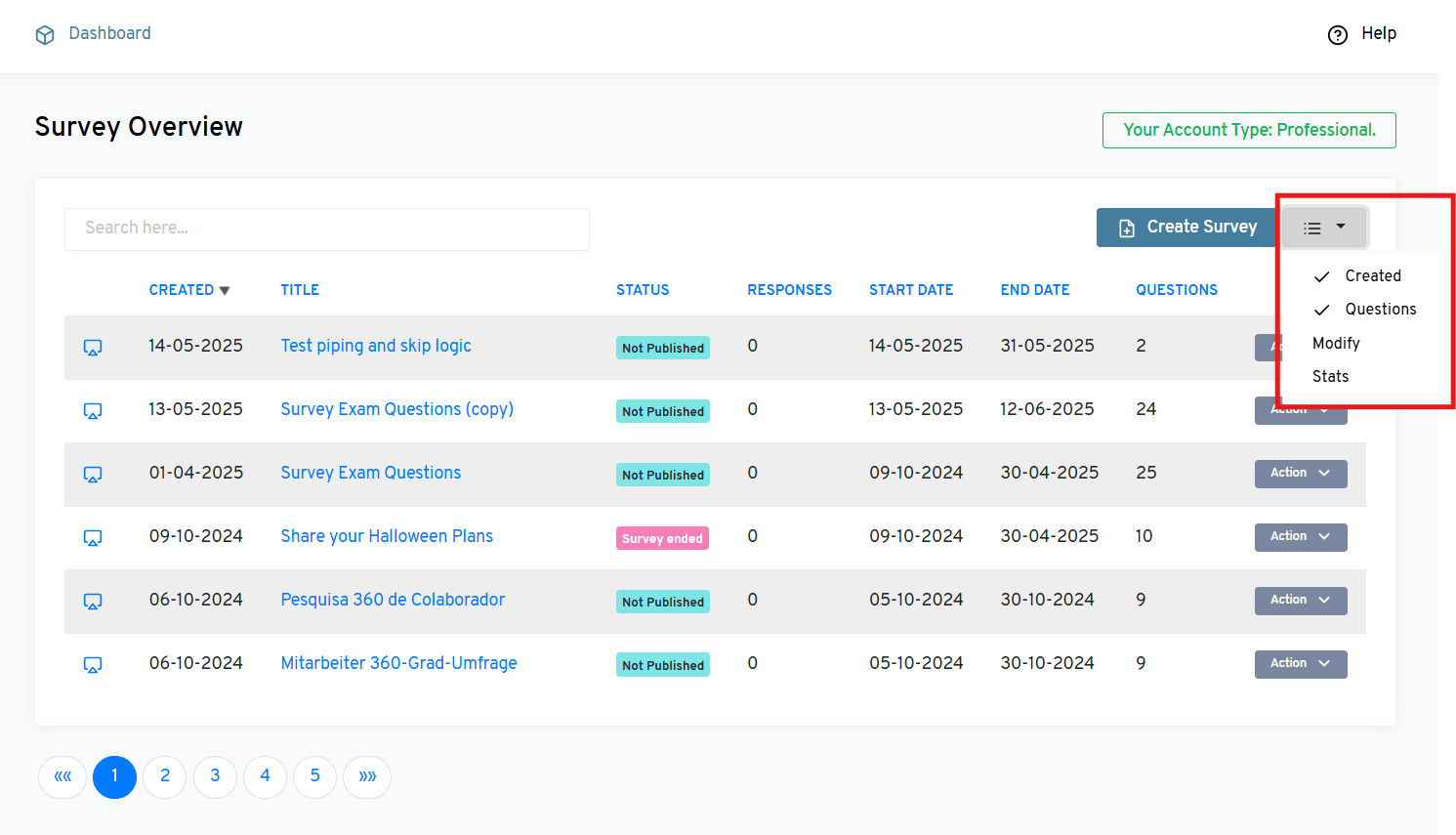Collapse the column list dropdown button
1456x835 pixels.
coord(1324,228)
